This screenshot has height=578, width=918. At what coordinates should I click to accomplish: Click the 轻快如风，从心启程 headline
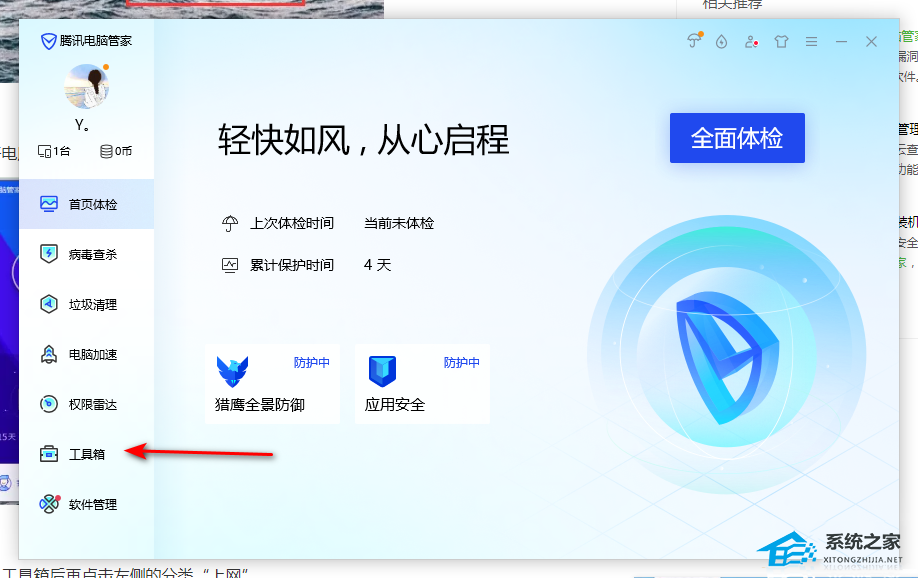[364, 140]
